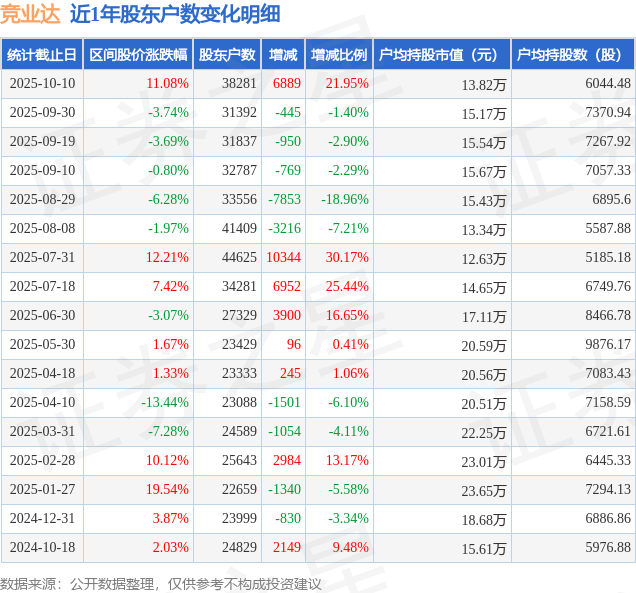Click the -13.44% price drop cell
The image size is (636, 593).
coord(165,402)
